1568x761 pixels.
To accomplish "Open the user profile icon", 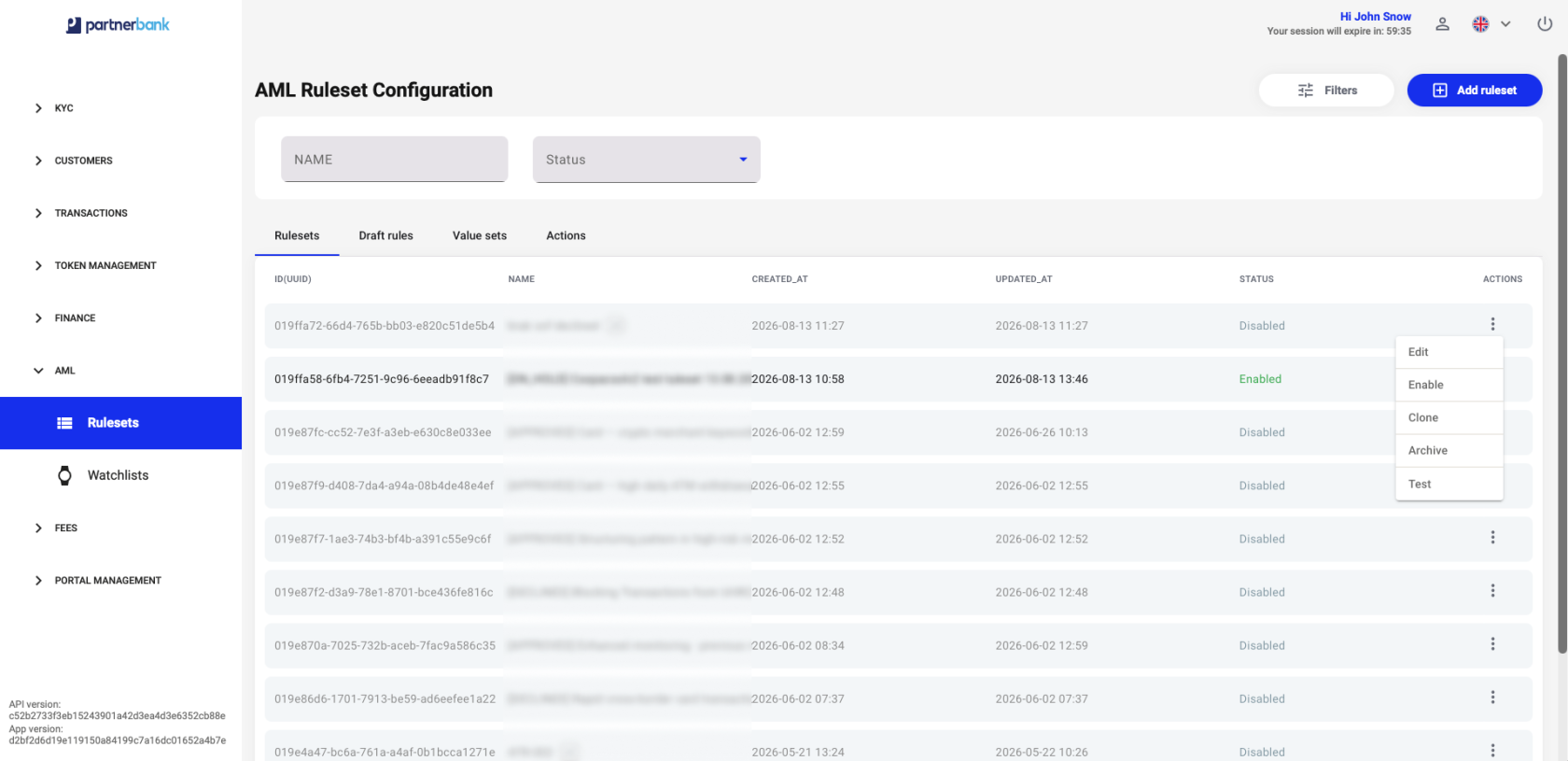I will (1442, 24).
